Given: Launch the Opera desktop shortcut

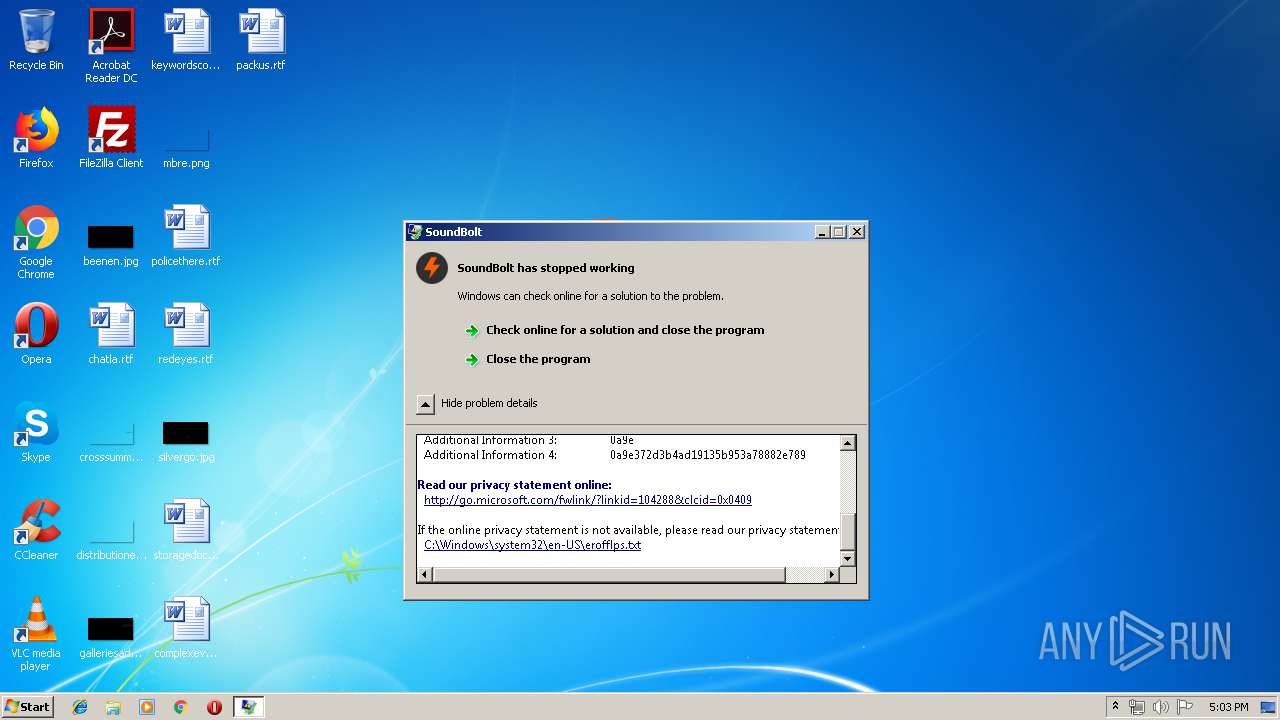Looking at the screenshot, I should click(x=36, y=334).
